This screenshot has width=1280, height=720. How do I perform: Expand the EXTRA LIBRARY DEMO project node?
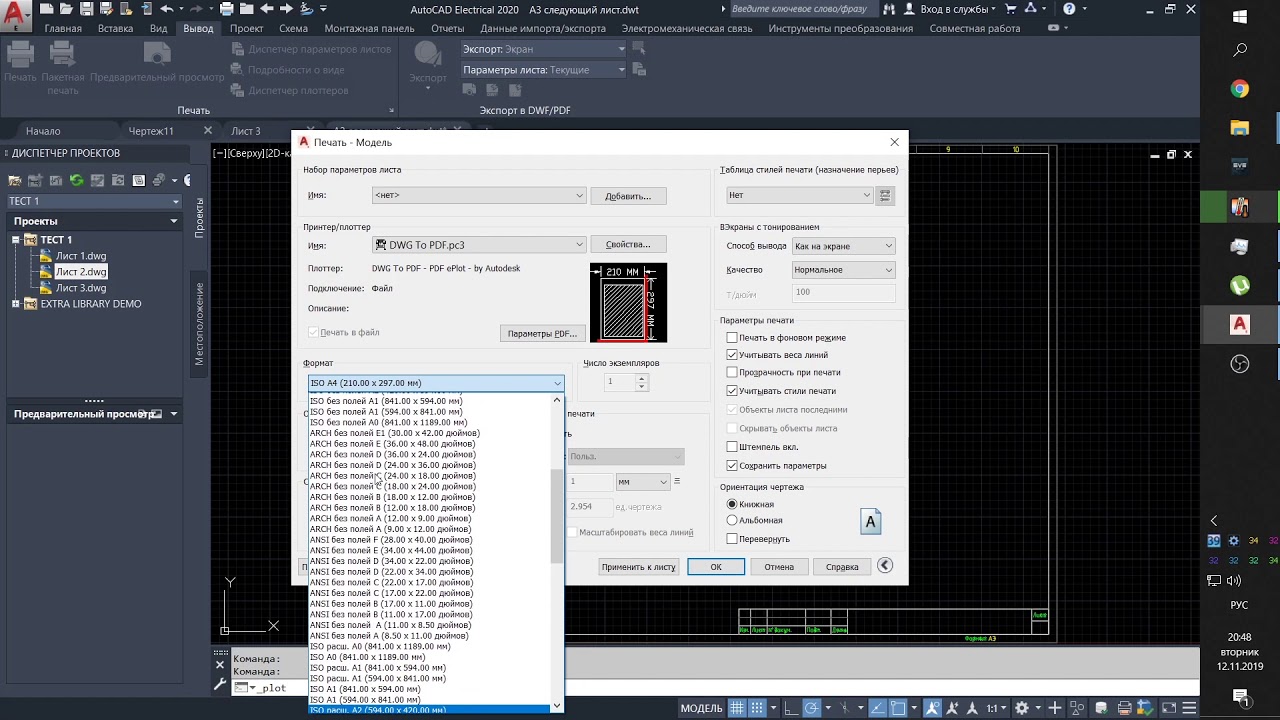pyautogui.click(x=16, y=304)
